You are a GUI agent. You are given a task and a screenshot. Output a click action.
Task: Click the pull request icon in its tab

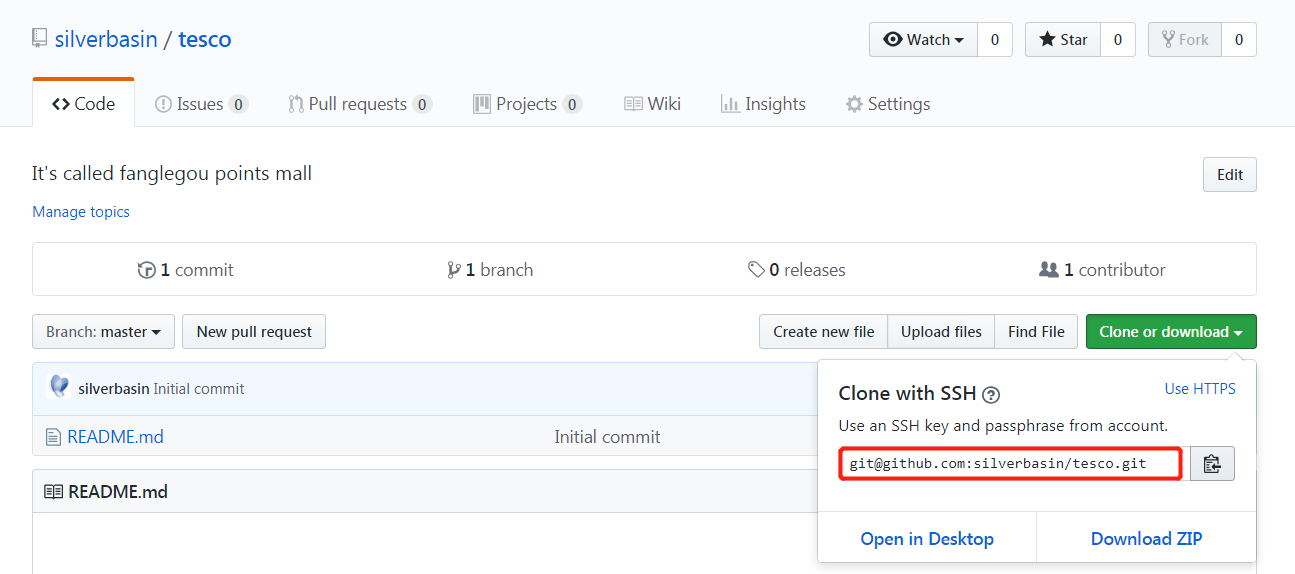pyautogui.click(x=296, y=104)
